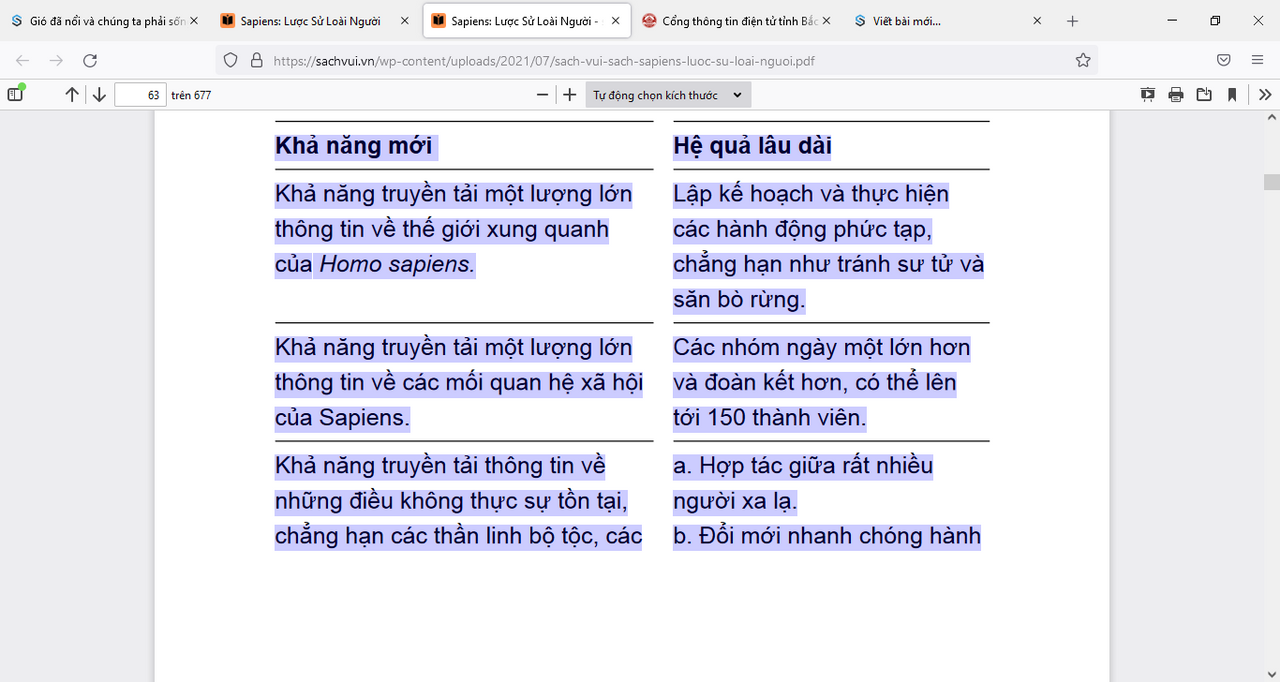
Task: Go back to the previous web page
Action: [22, 60]
